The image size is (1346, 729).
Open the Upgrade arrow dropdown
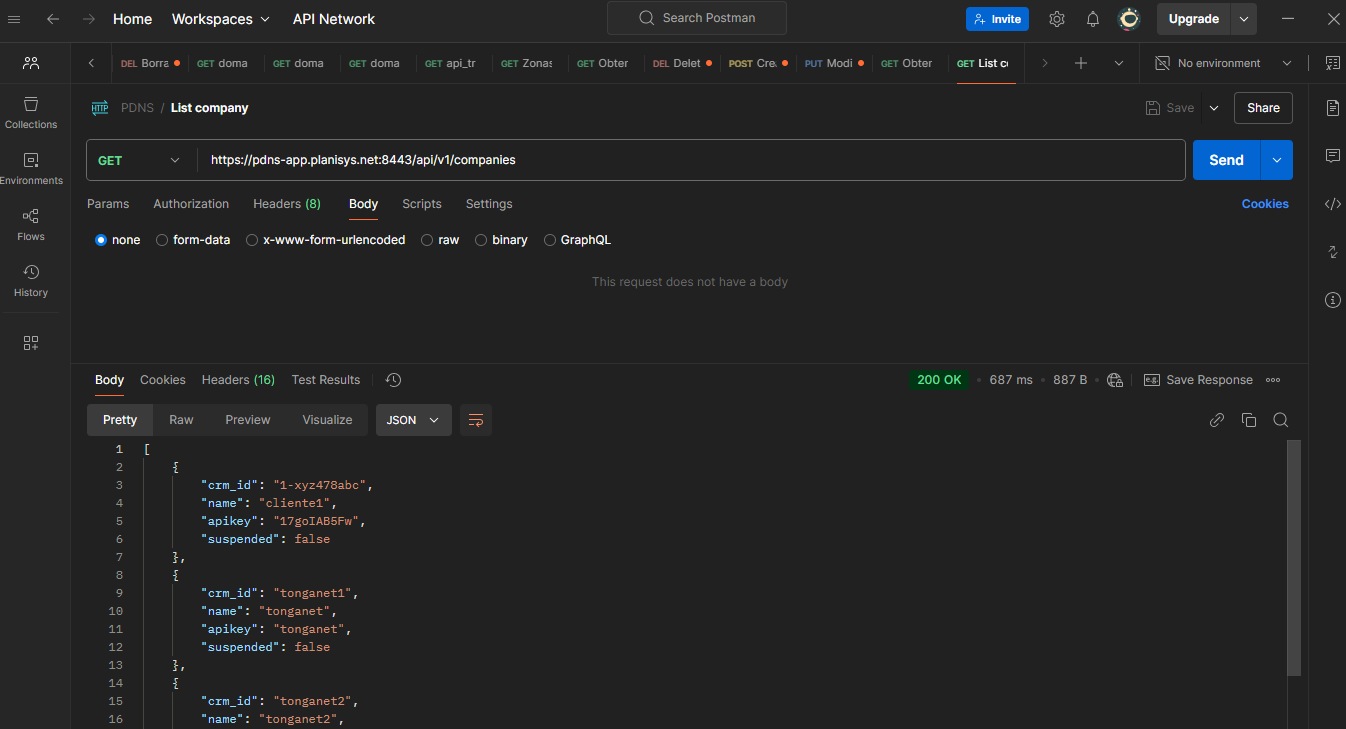pyautogui.click(x=1244, y=19)
